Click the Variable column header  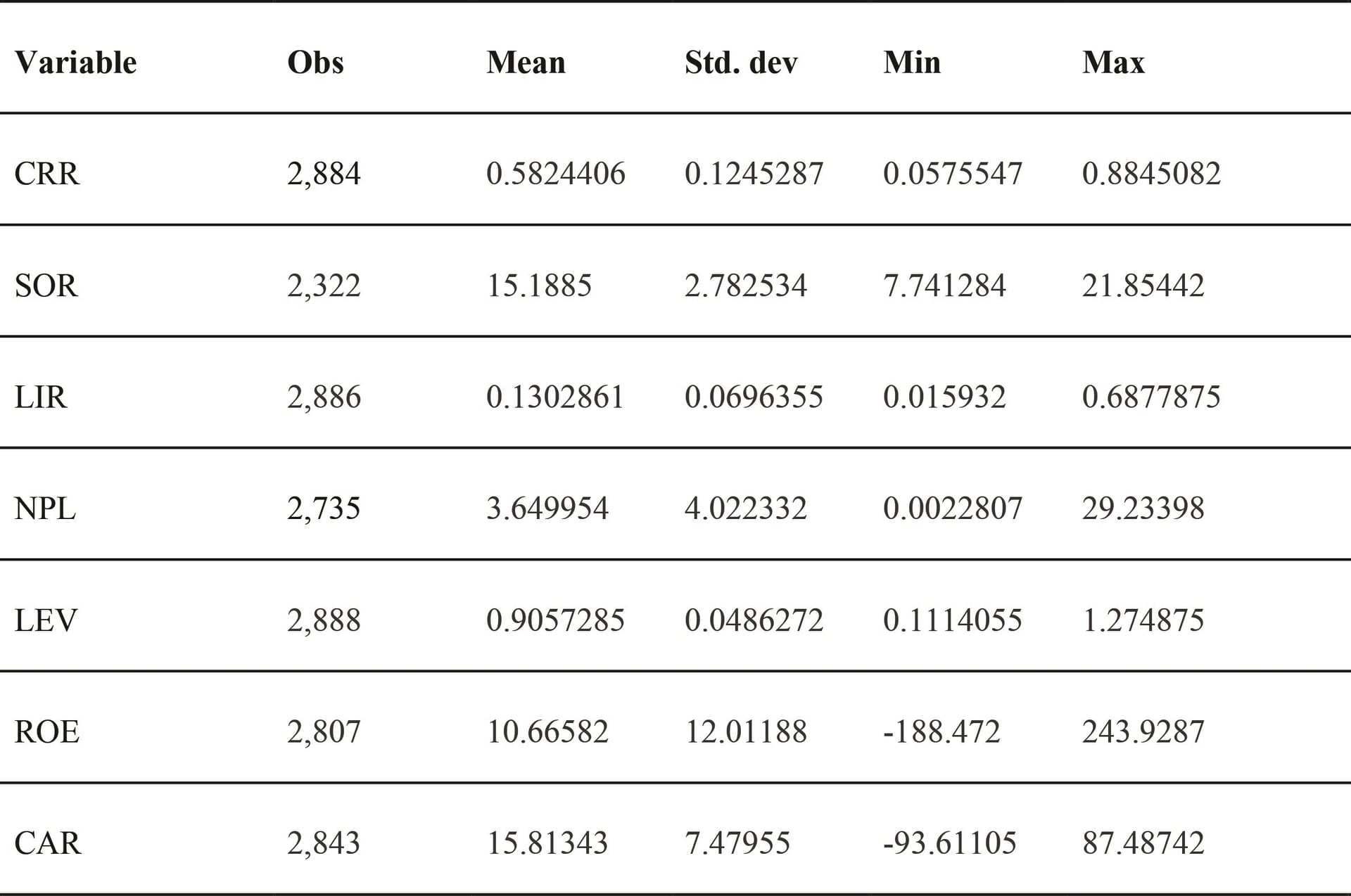(x=75, y=63)
